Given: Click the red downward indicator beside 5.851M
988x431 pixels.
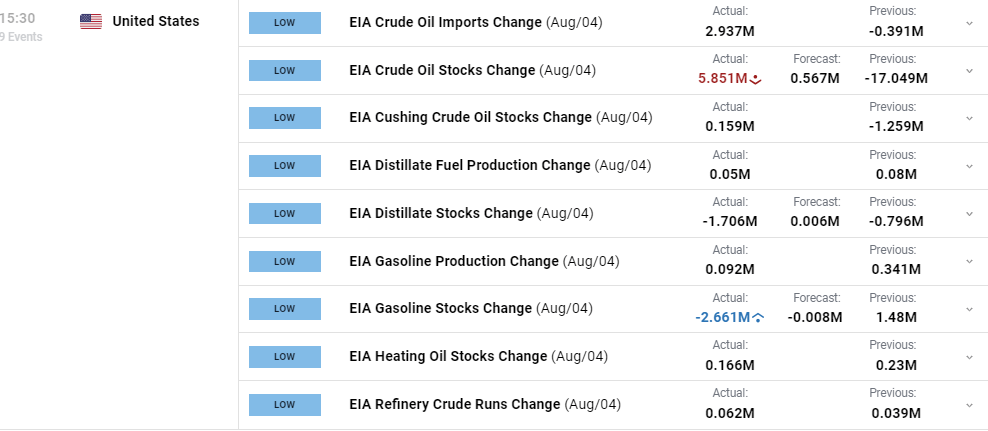Looking at the screenshot, I should pos(756,79).
